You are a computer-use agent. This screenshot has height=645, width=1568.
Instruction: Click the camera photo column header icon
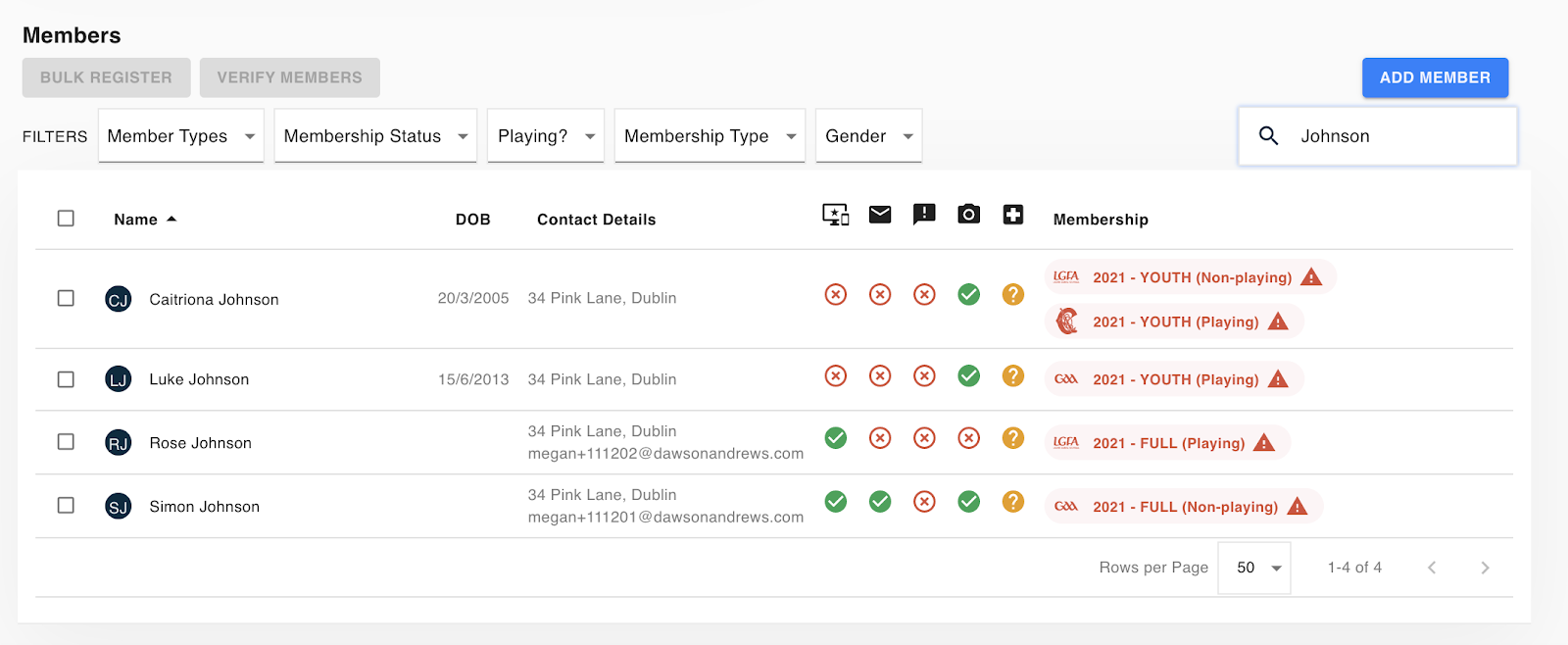click(x=969, y=214)
